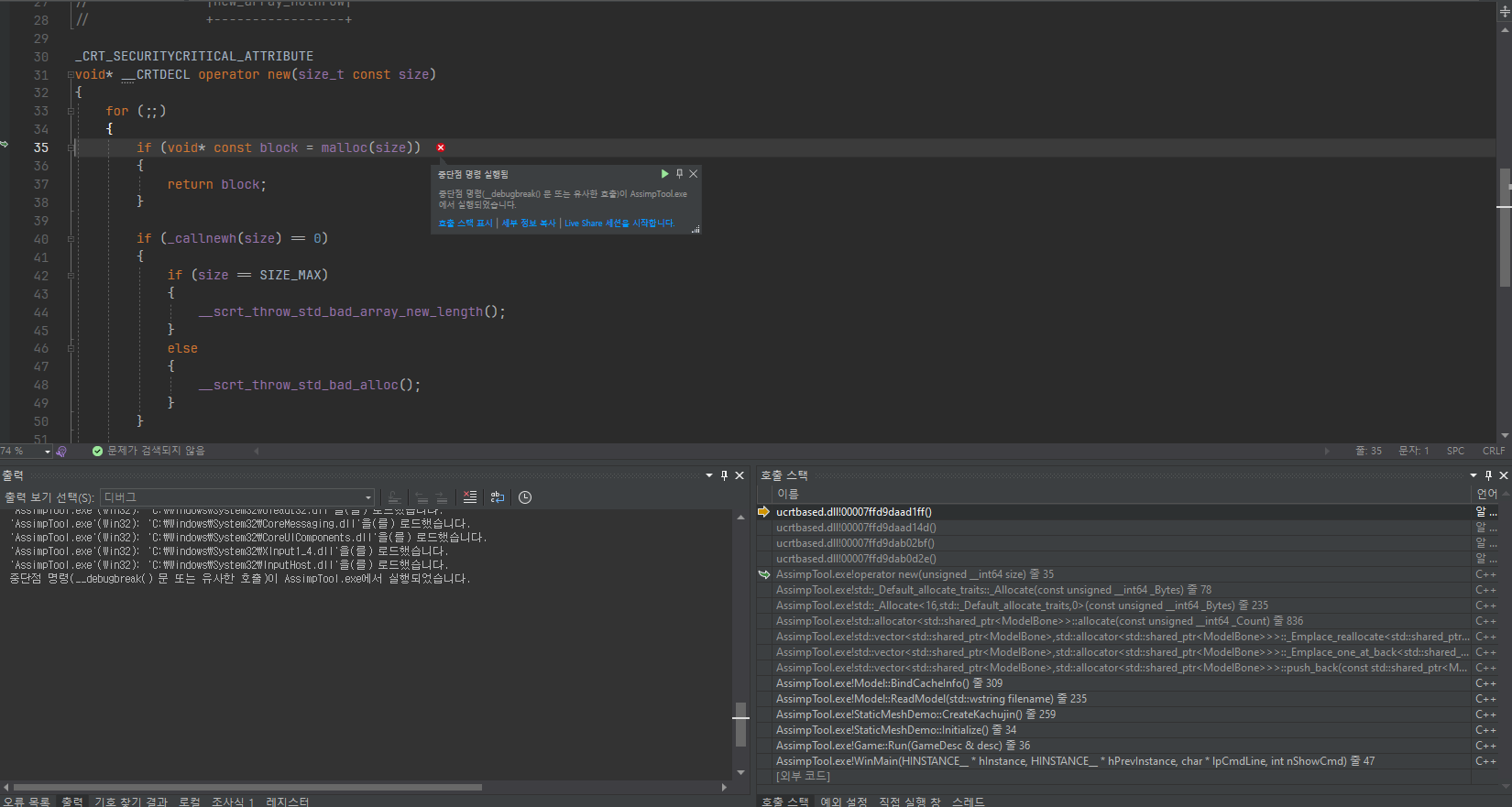Click the red exception error icon on line 35
The width and height of the screenshot is (1512, 807).
[x=441, y=147]
